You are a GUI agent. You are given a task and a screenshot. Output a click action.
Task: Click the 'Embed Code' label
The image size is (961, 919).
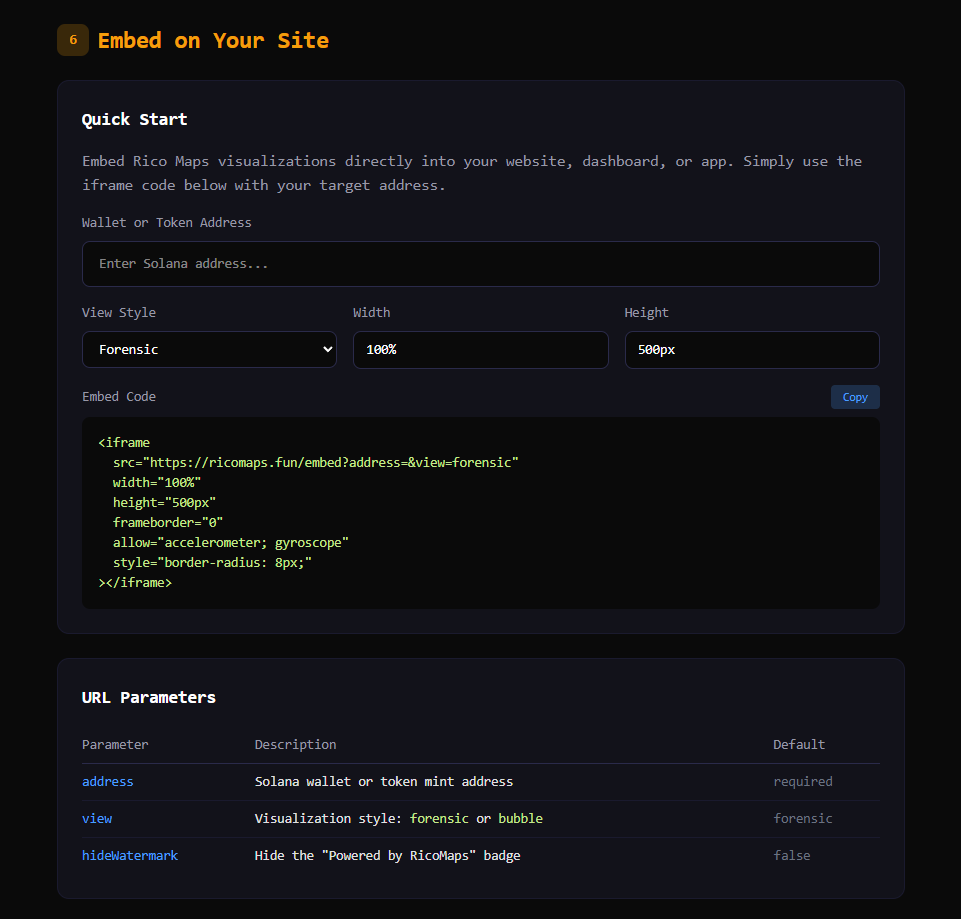(119, 397)
